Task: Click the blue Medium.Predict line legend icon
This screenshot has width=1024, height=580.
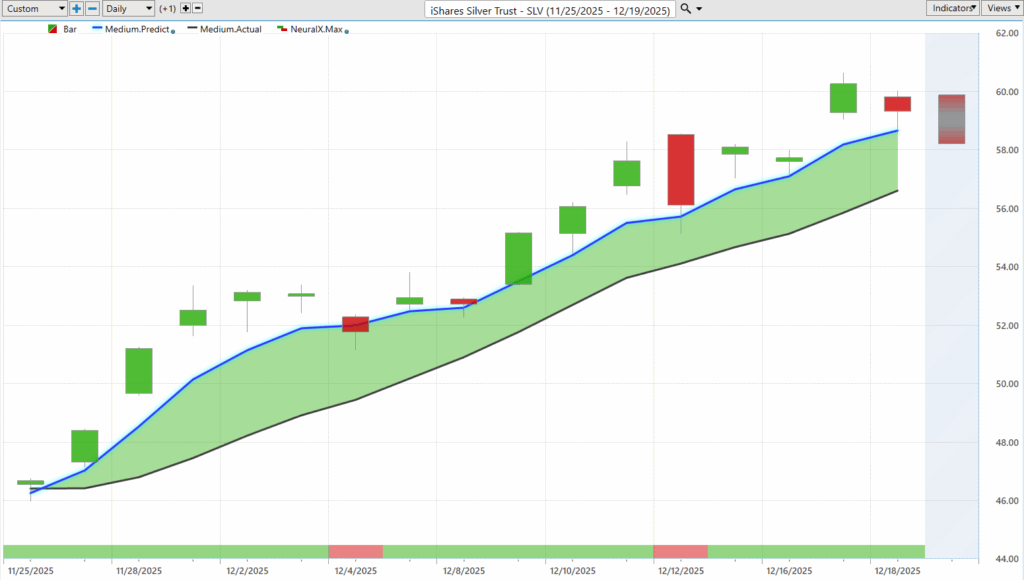Action: [95, 29]
